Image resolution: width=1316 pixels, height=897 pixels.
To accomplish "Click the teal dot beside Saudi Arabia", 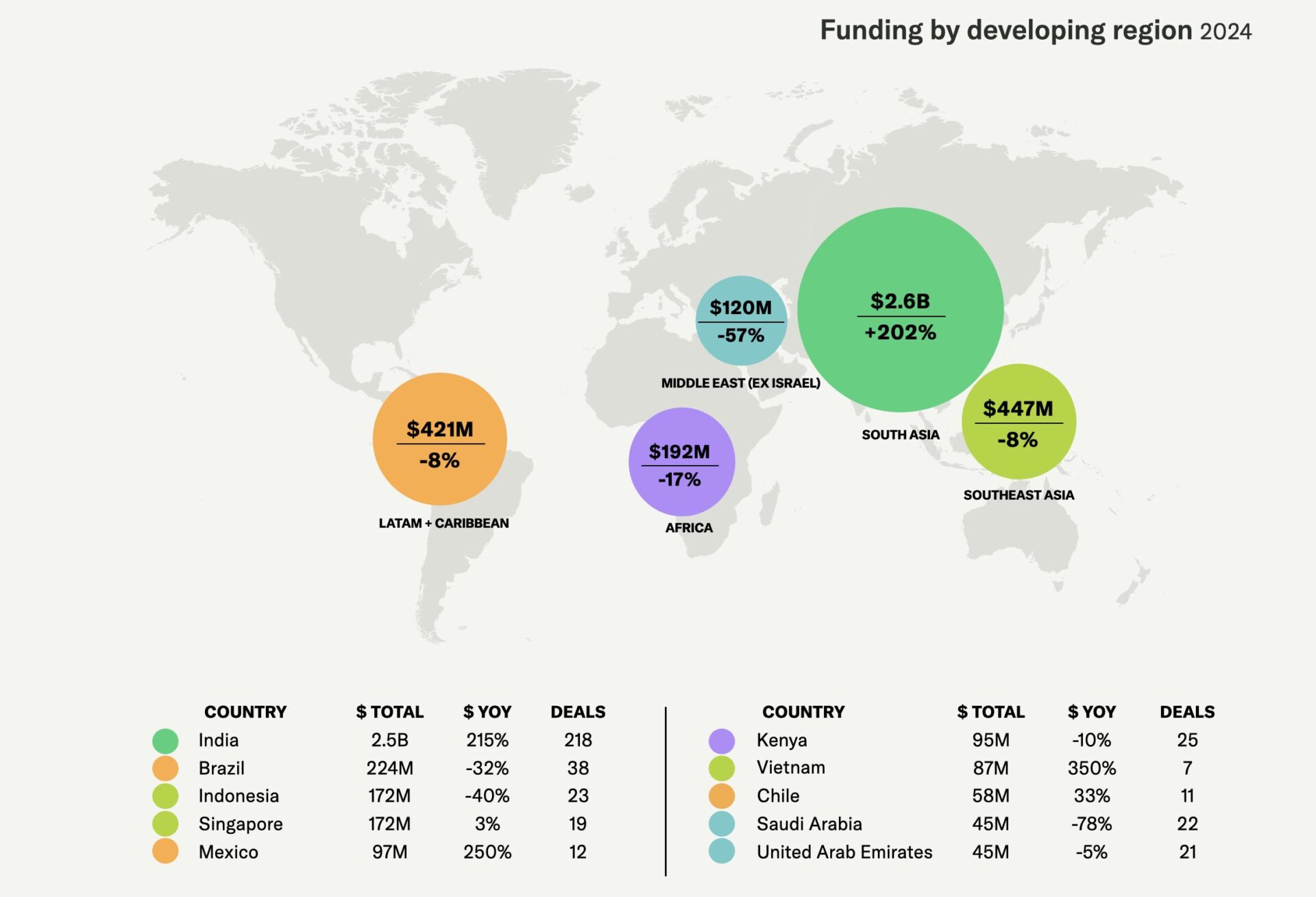I will click(722, 824).
